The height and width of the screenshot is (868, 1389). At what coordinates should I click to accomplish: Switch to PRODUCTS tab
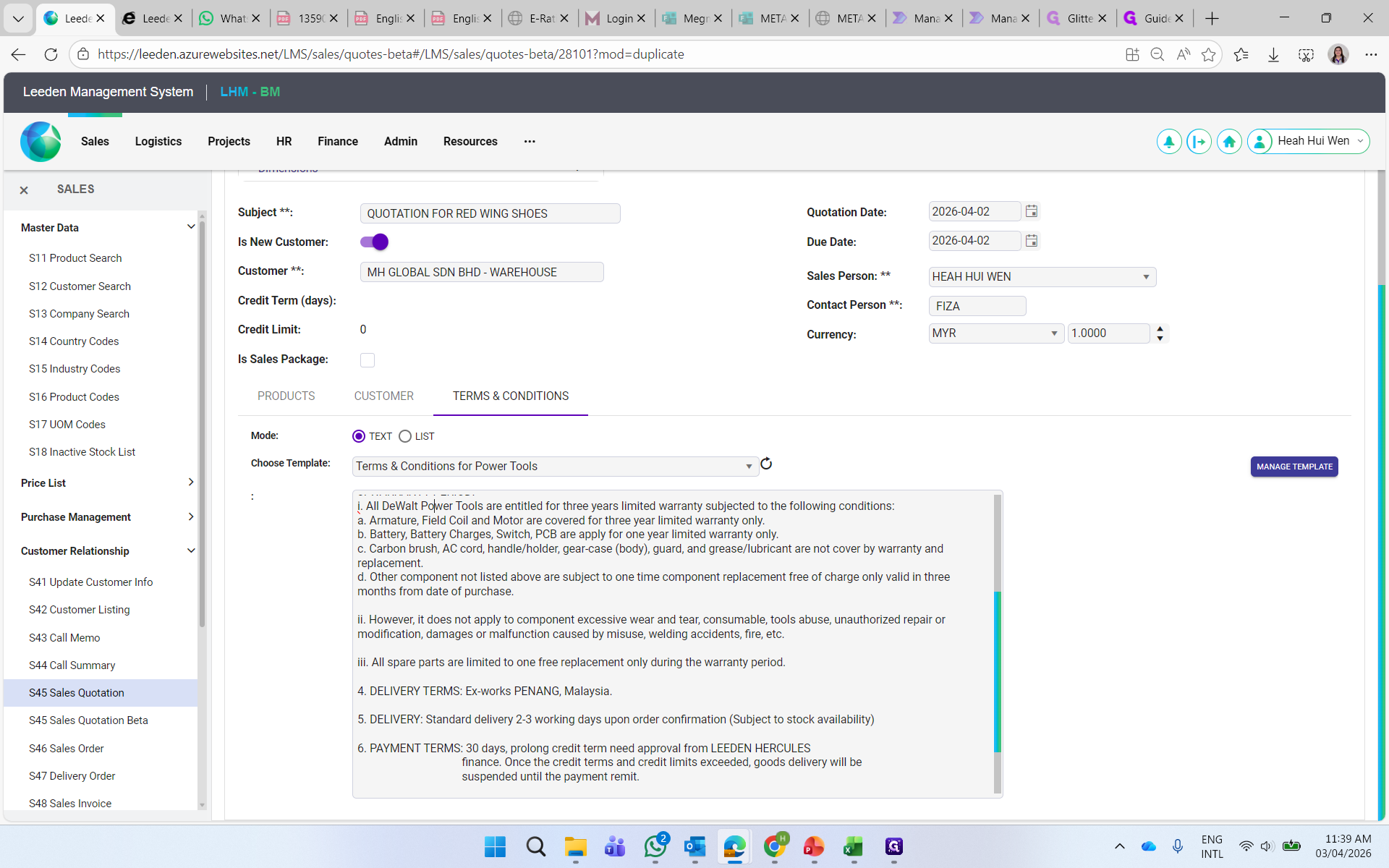click(286, 396)
